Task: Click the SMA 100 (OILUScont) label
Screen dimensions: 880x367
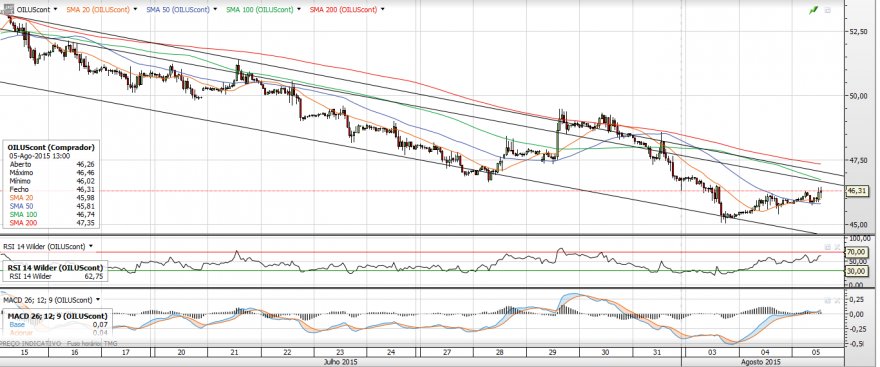Action: point(260,10)
